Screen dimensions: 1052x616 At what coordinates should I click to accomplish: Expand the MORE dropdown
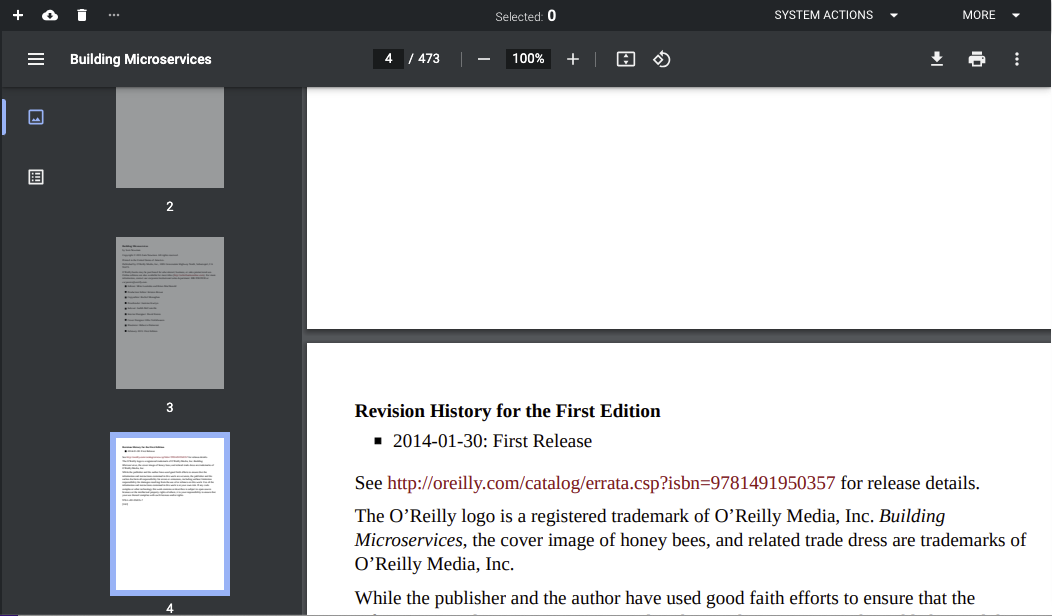991,15
